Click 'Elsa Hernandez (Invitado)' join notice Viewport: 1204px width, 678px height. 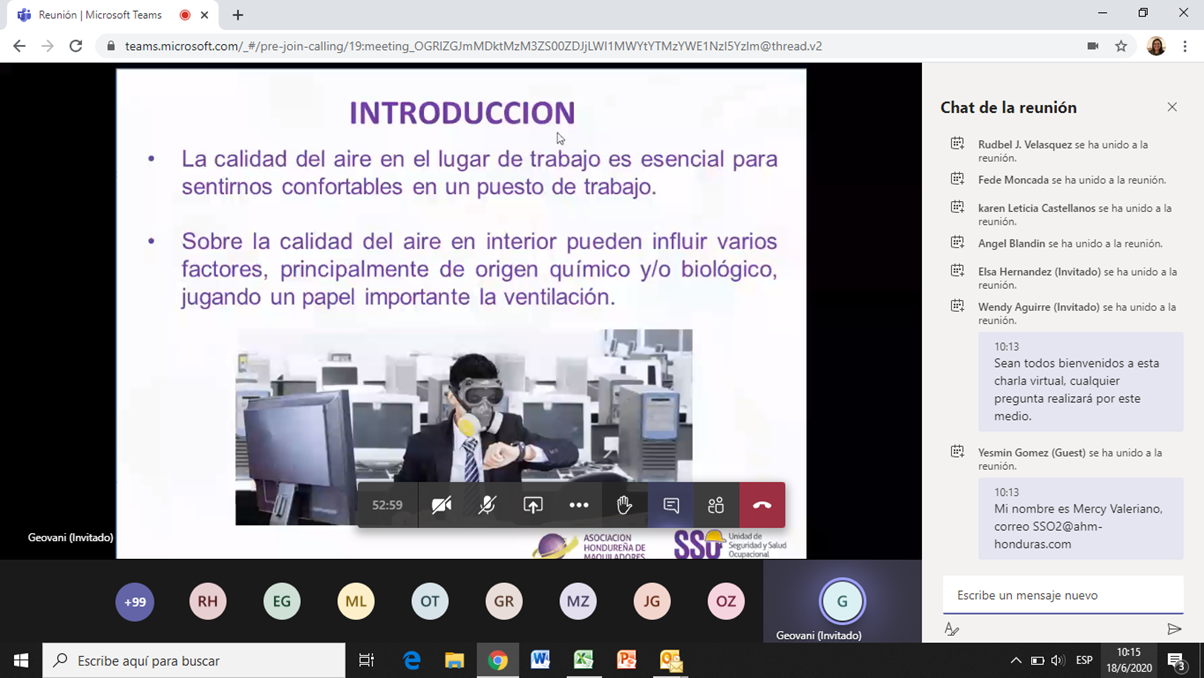(x=1078, y=278)
